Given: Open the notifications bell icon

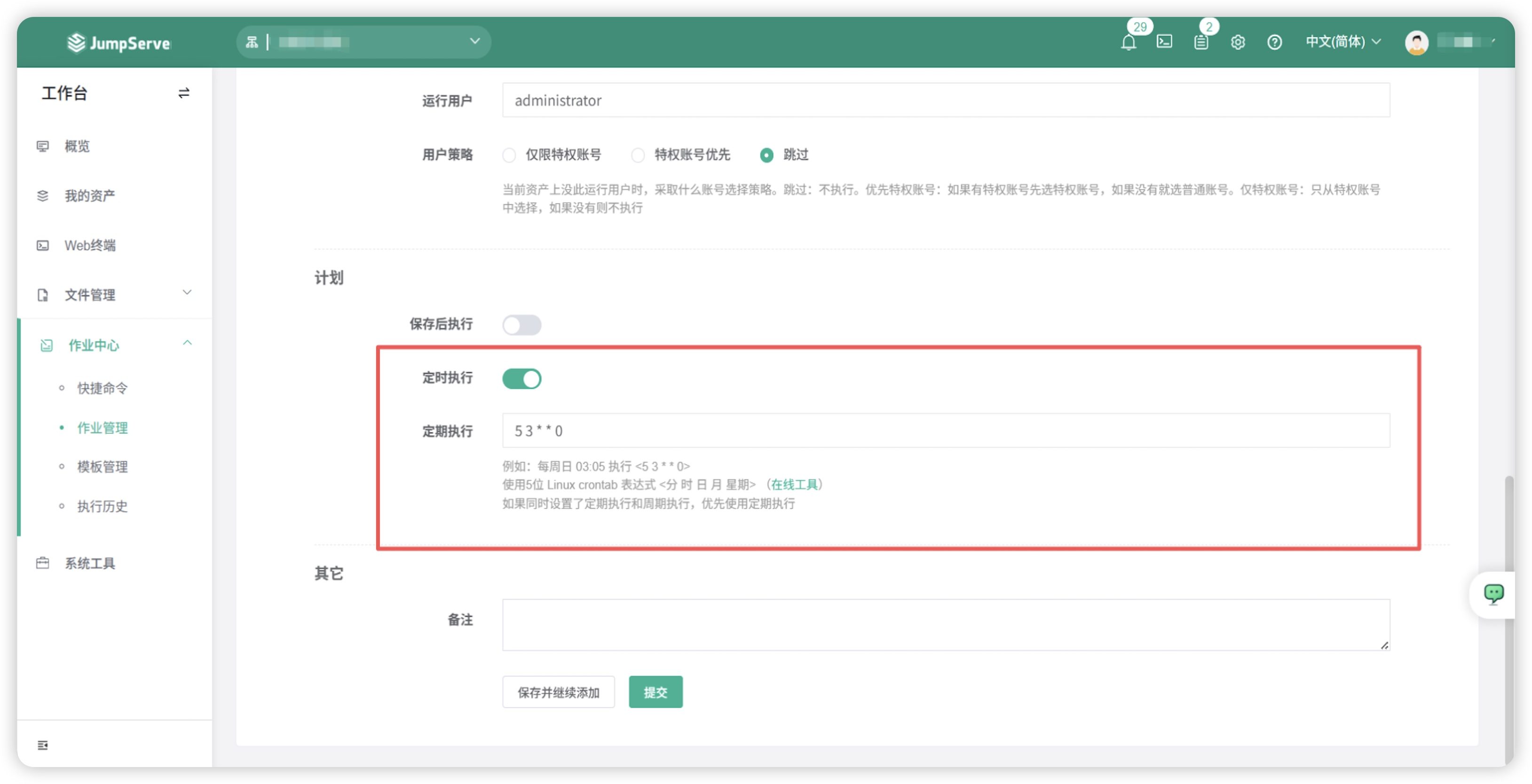Looking at the screenshot, I should (x=1128, y=42).
